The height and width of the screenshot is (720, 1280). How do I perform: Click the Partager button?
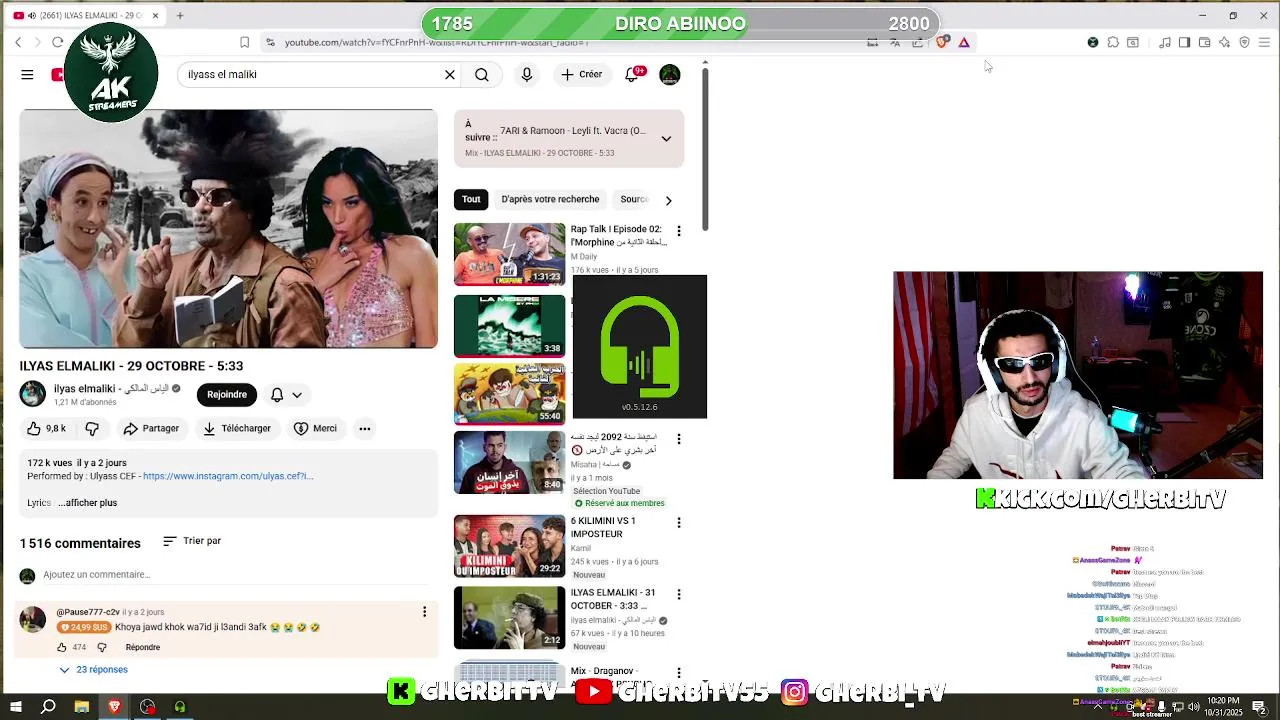click(151, 428)
